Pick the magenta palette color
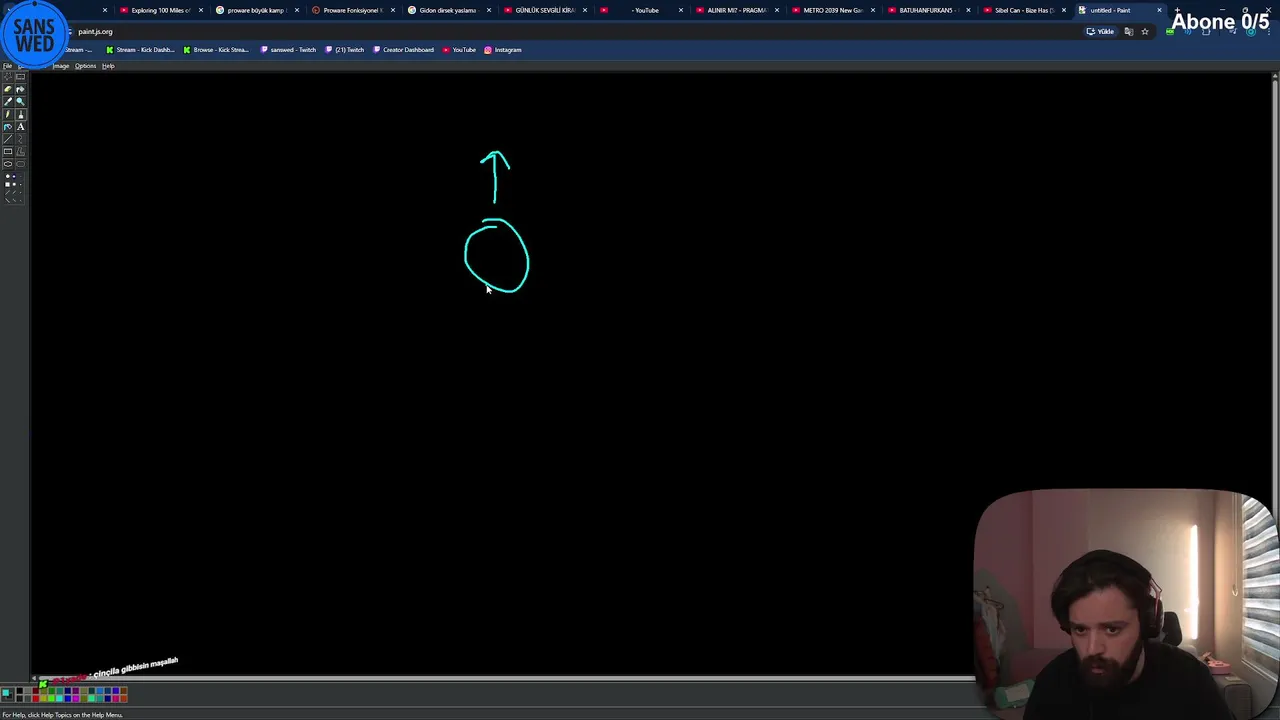Image resolution: width=1280 pixels, height=720 pixels. (76, 699)
